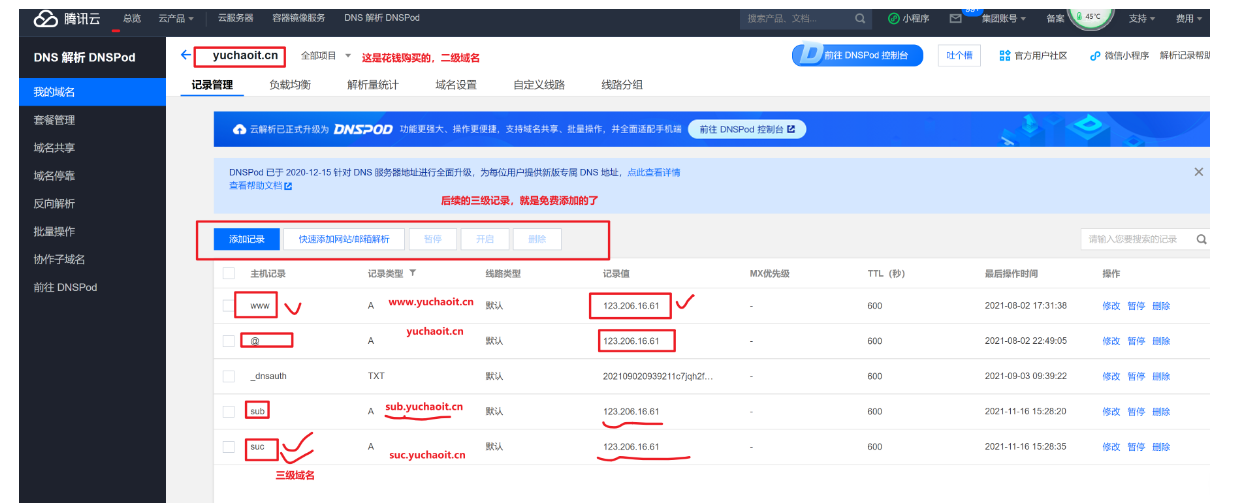Viewport: 1237px width, 503px height.
Task: Open the 域名设置 tab
Action: (x=456, y=85)
